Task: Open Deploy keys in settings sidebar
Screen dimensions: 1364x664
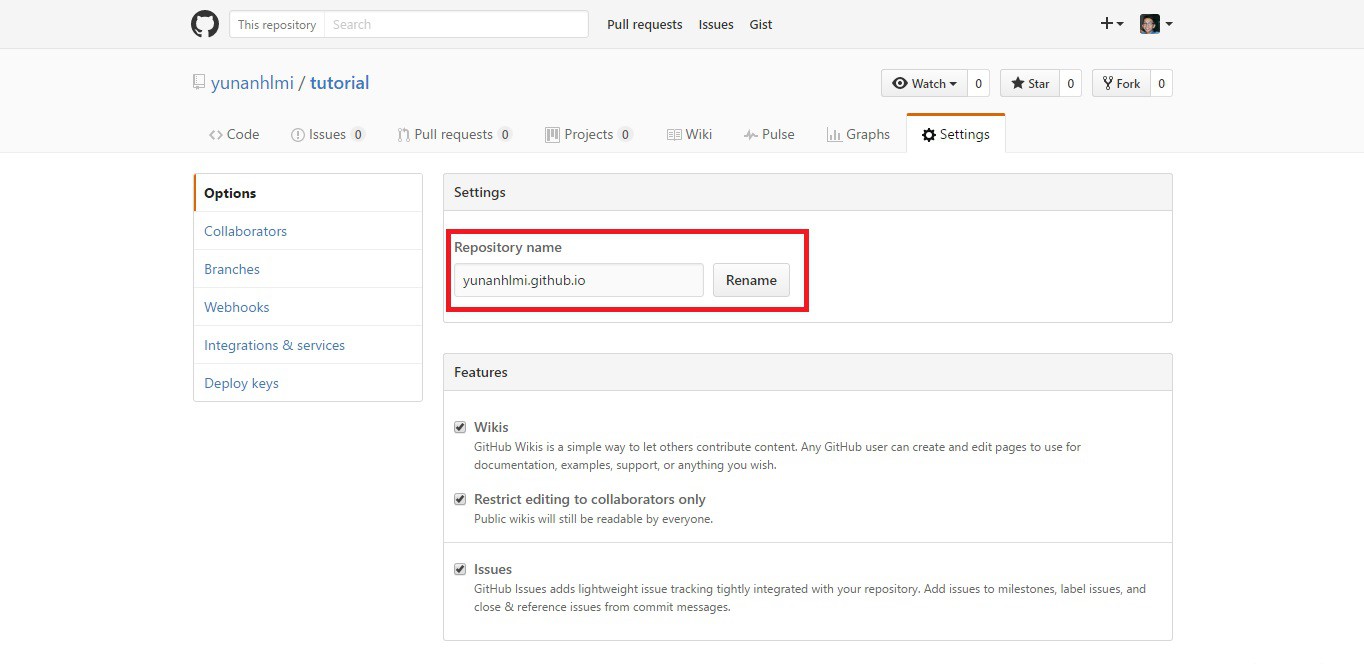Action: (308, 383)
